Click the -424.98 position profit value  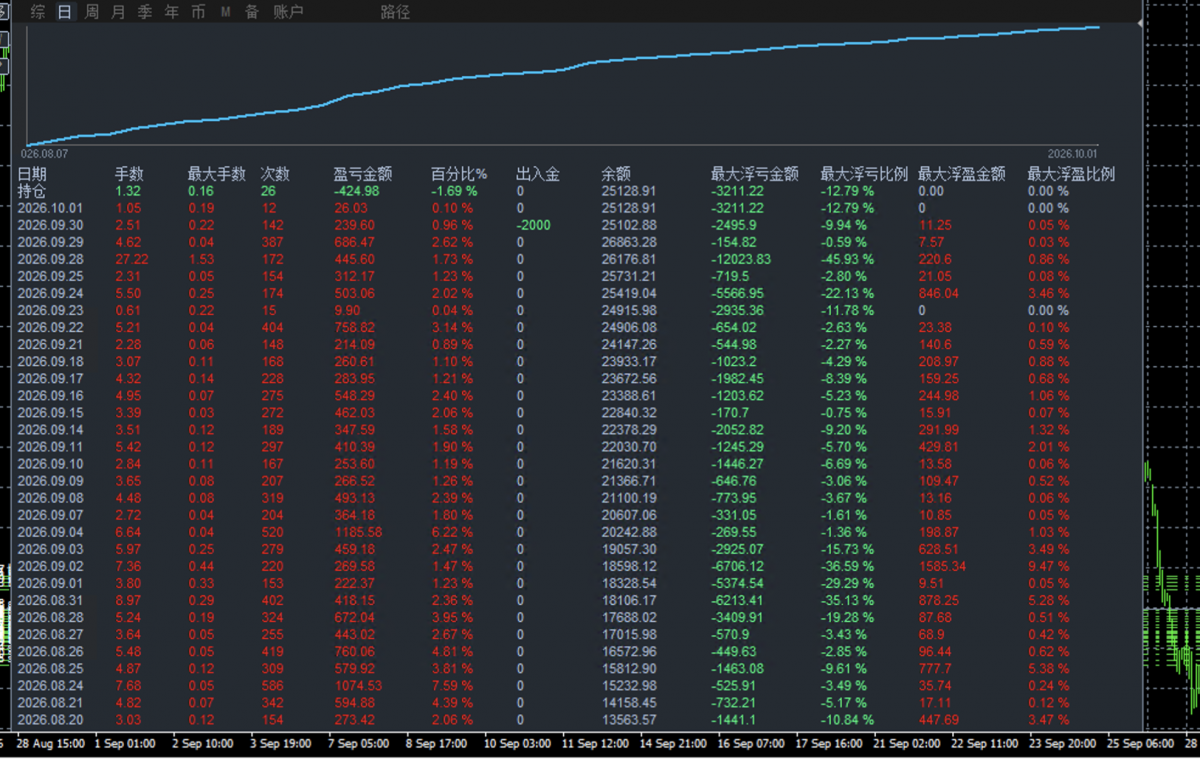tap(357, 191)
